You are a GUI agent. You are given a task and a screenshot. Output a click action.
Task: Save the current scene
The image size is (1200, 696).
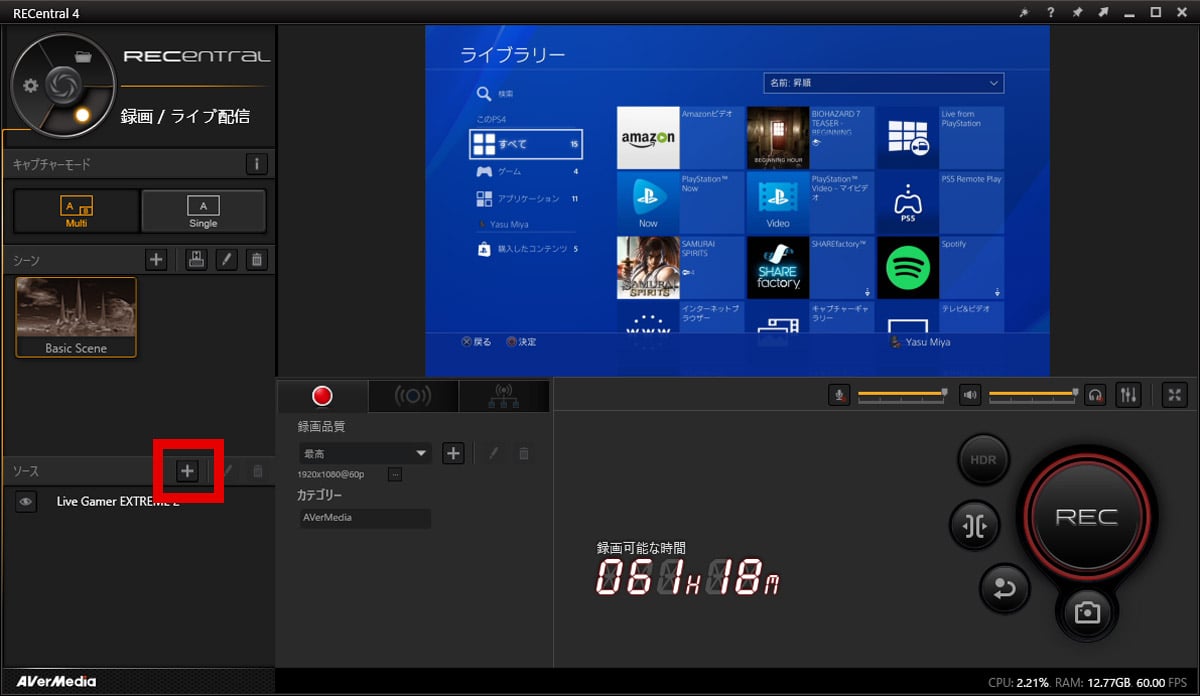[x=197, y=260]
